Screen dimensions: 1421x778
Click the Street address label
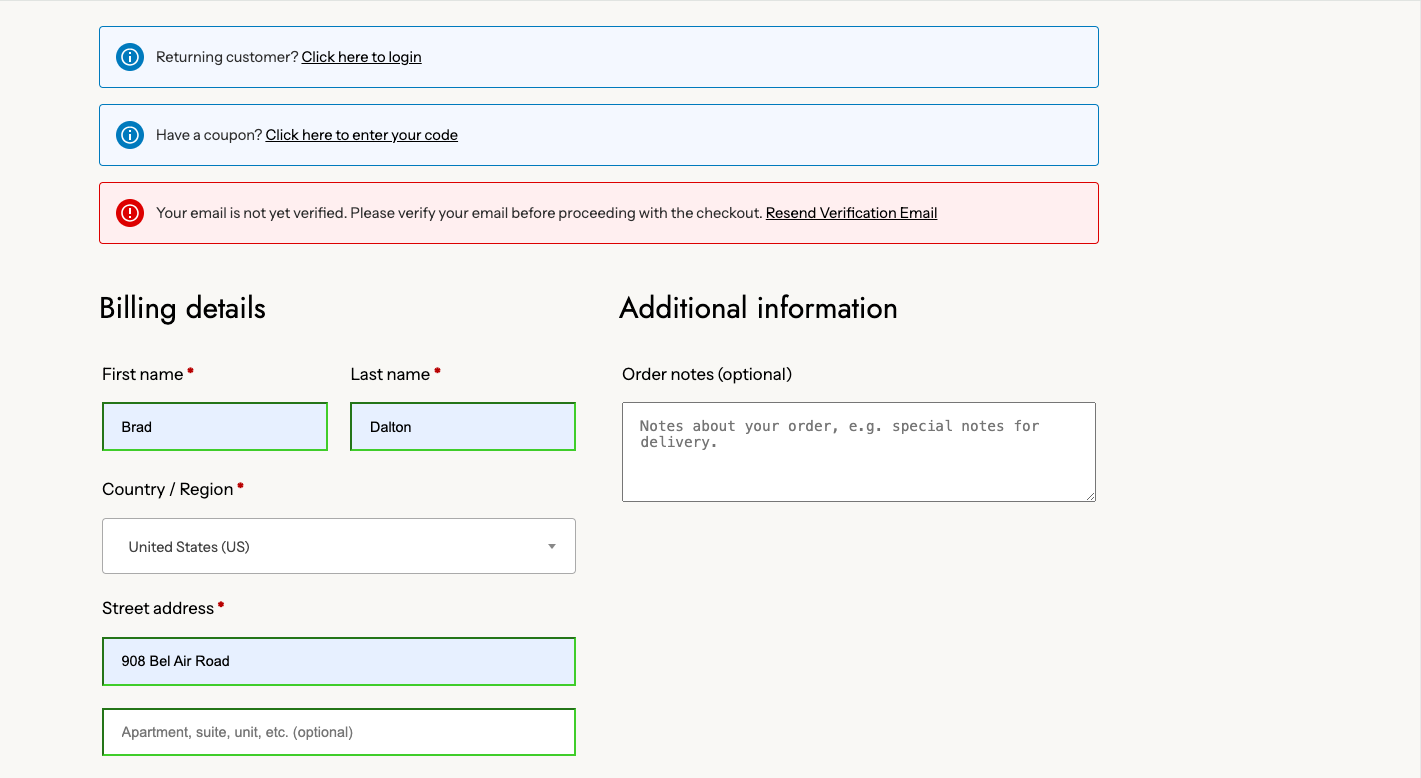(x=158, y=608)
